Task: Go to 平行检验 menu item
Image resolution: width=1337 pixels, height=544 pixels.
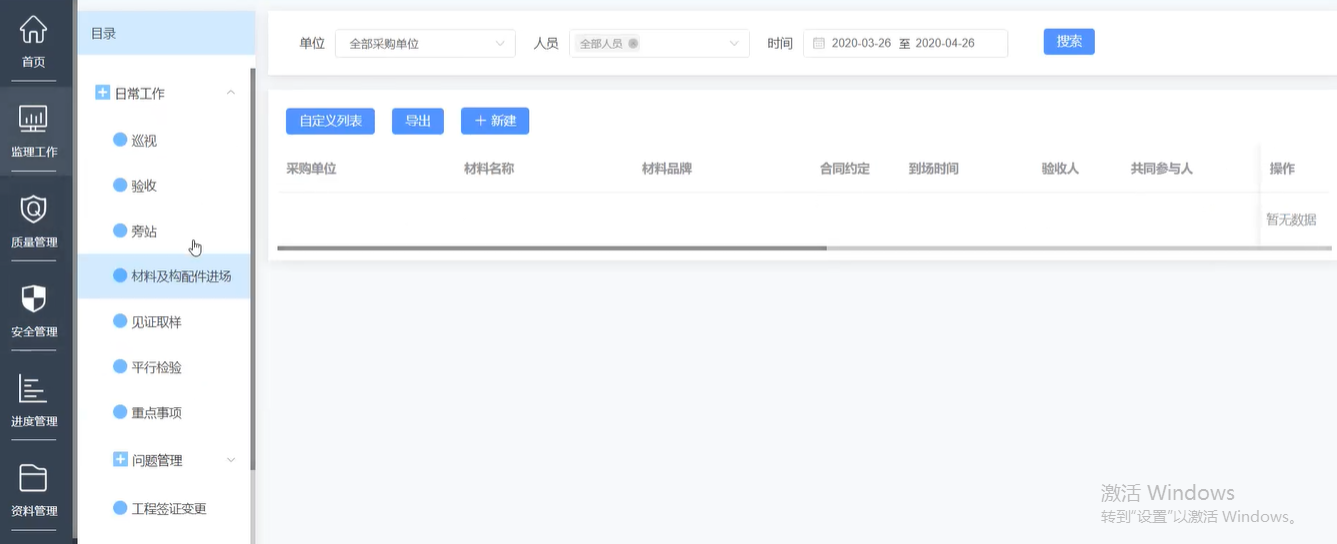Action: 156,367
